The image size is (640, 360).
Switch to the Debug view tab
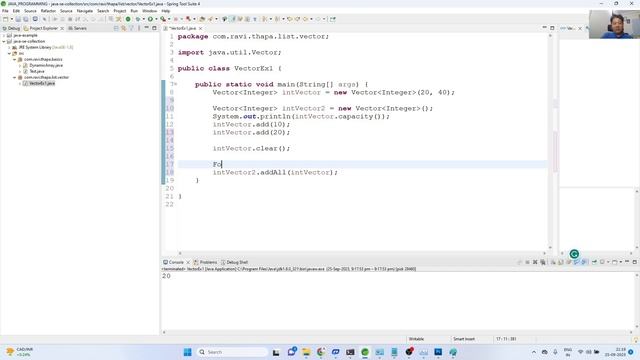coord(11,28)
